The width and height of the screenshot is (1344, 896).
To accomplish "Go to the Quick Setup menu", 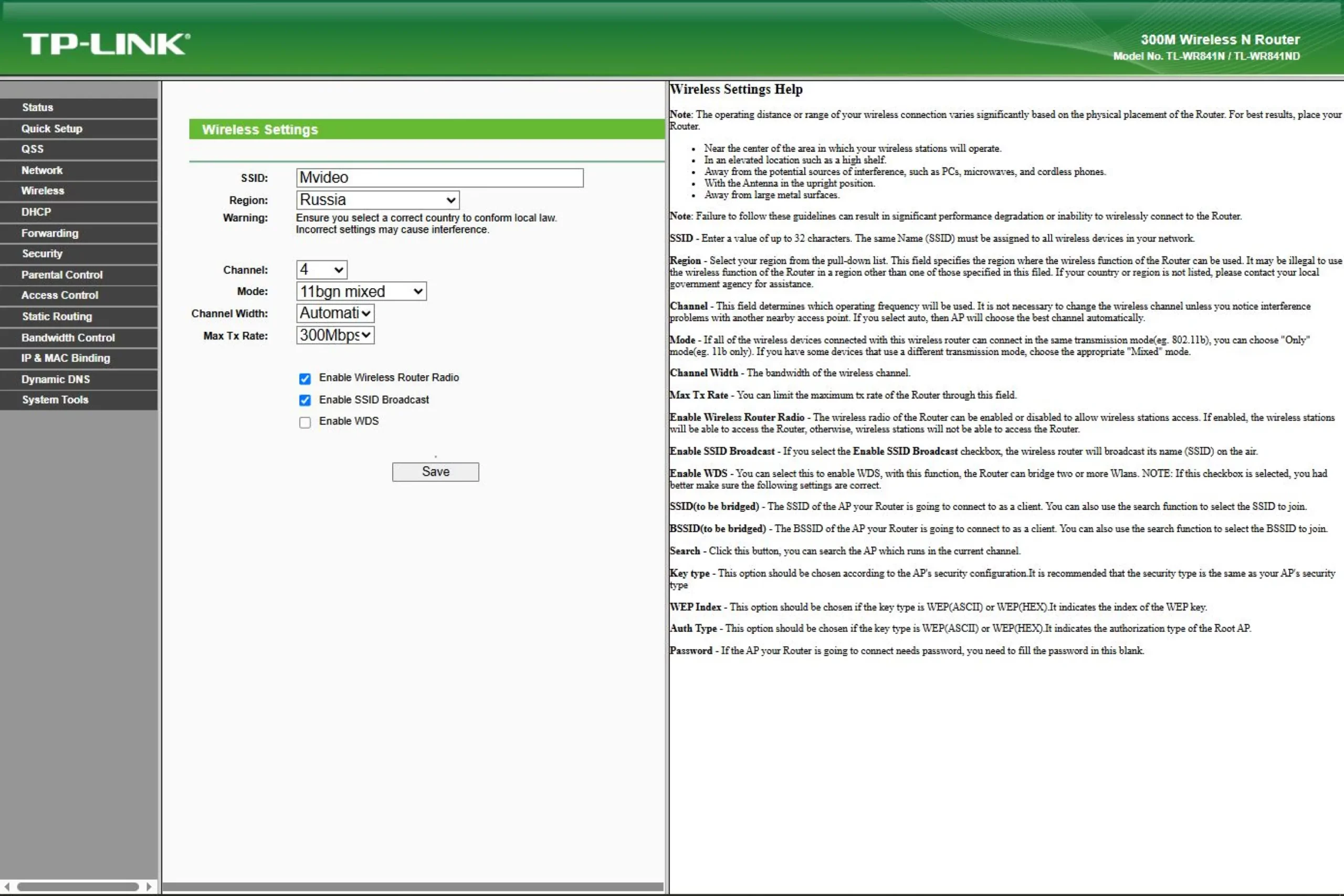I will coord(52,129).
